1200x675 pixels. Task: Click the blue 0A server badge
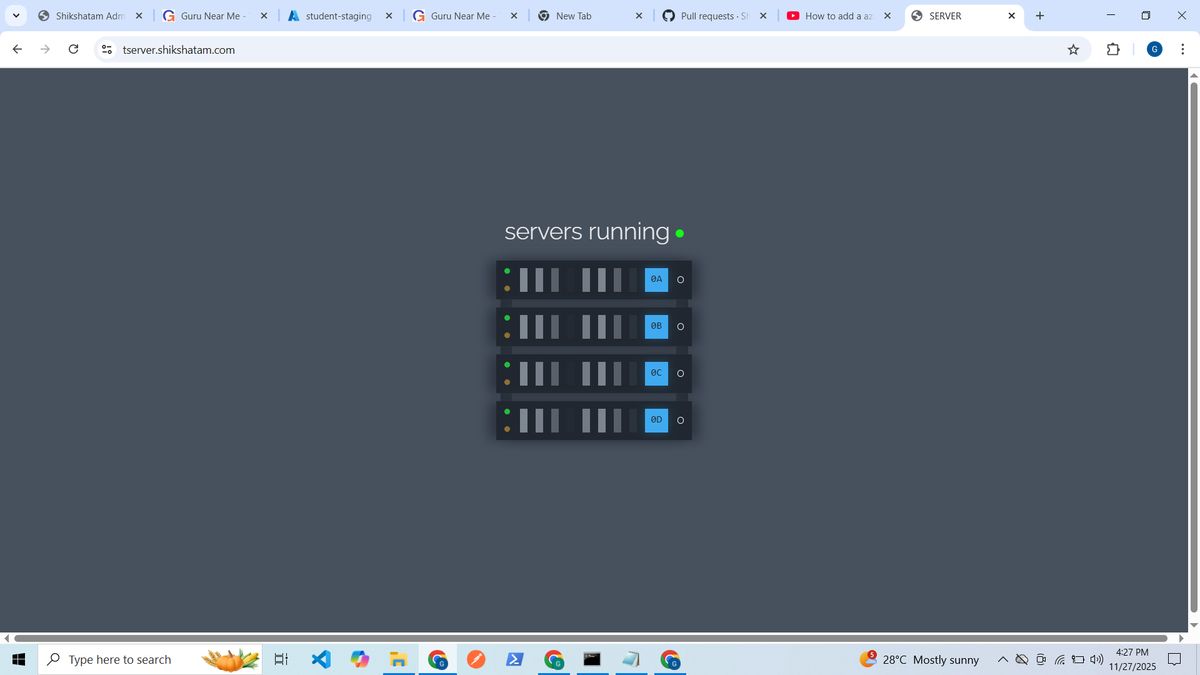click(x=655, y=279)
